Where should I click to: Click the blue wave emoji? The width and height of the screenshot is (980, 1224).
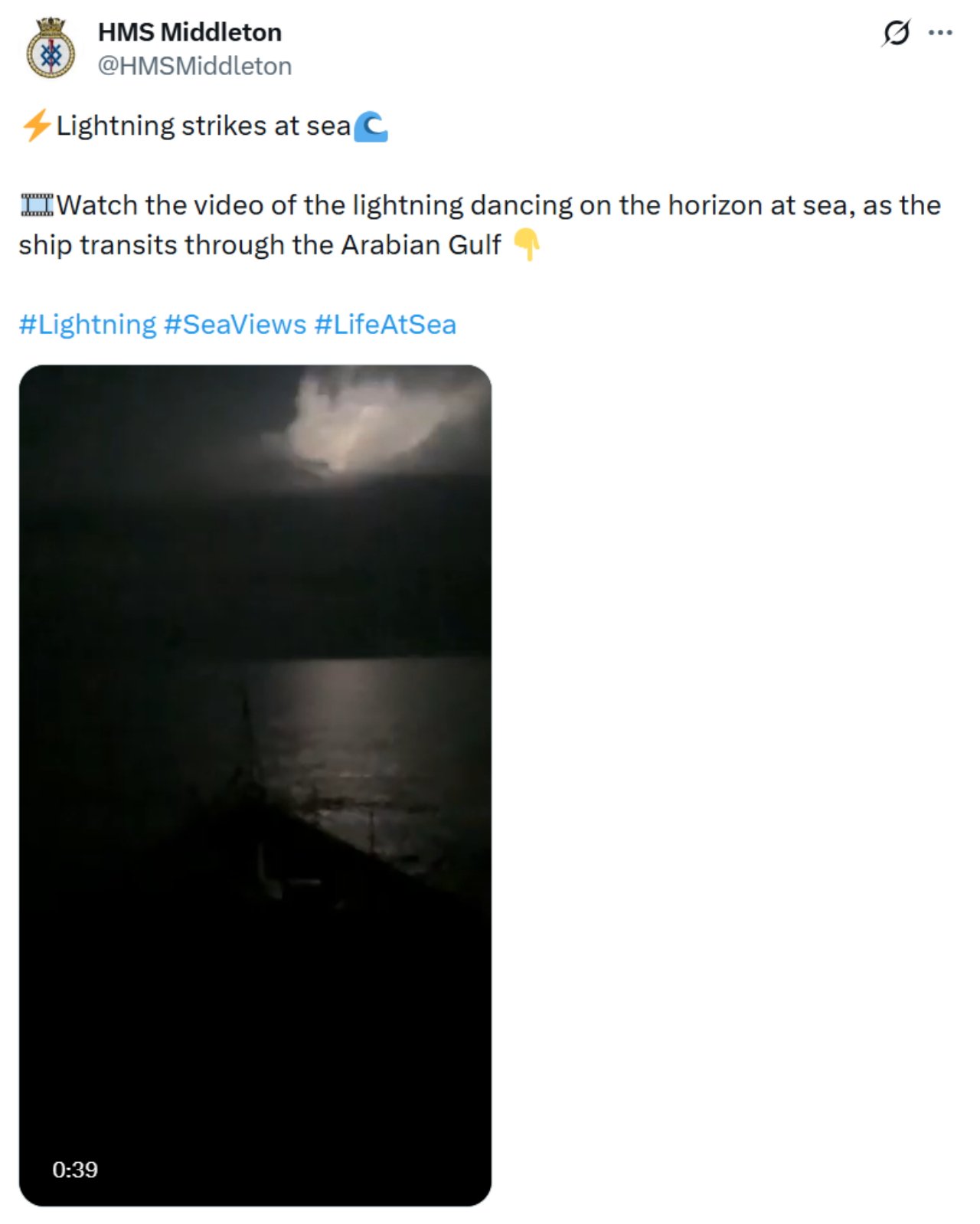(371, 126)
